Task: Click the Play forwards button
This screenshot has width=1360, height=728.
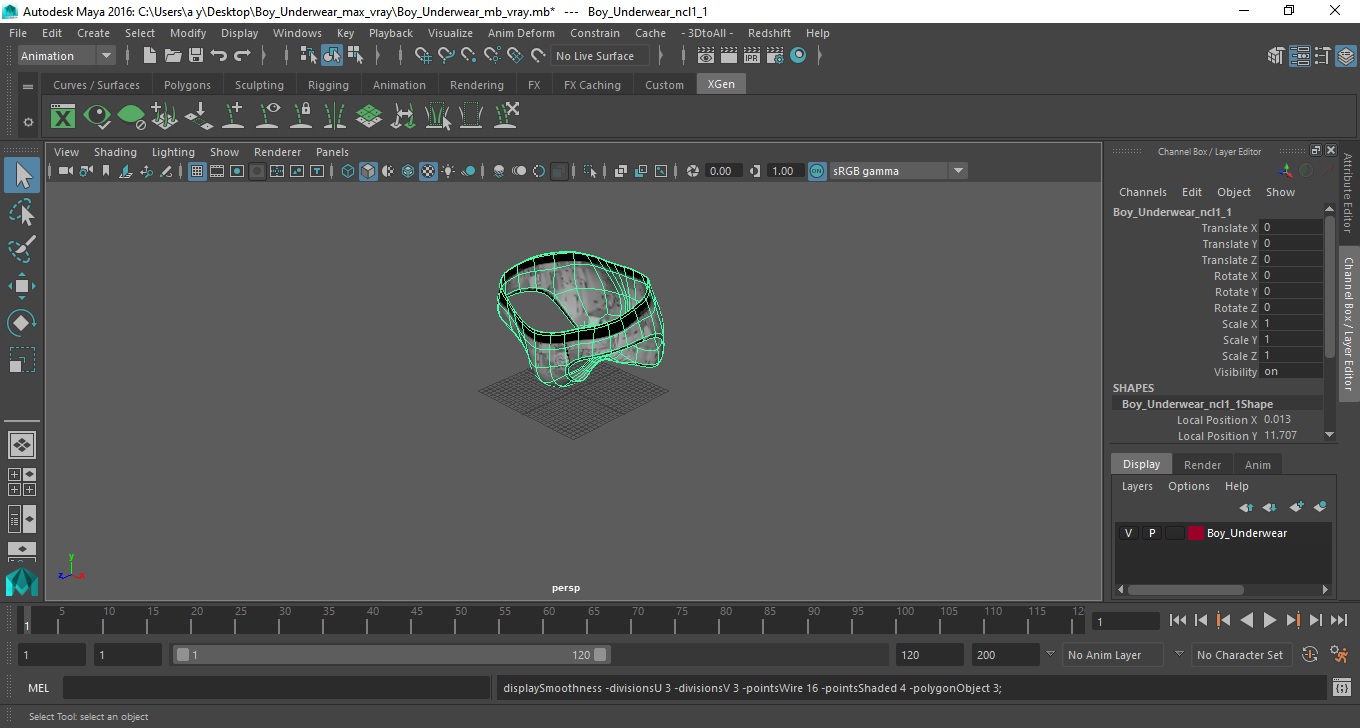Action: pyautogui.click(x=1269, y=621)
